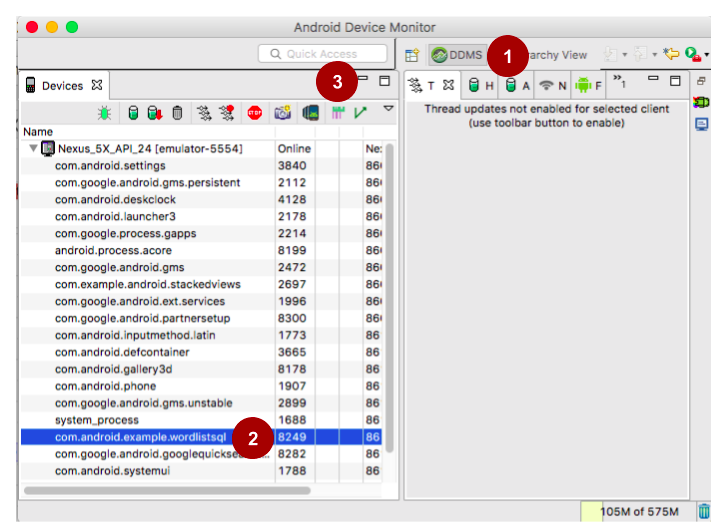Click the red Stop Process icon
This screenshot has width=718, height=529.
[x=255, y=113]
